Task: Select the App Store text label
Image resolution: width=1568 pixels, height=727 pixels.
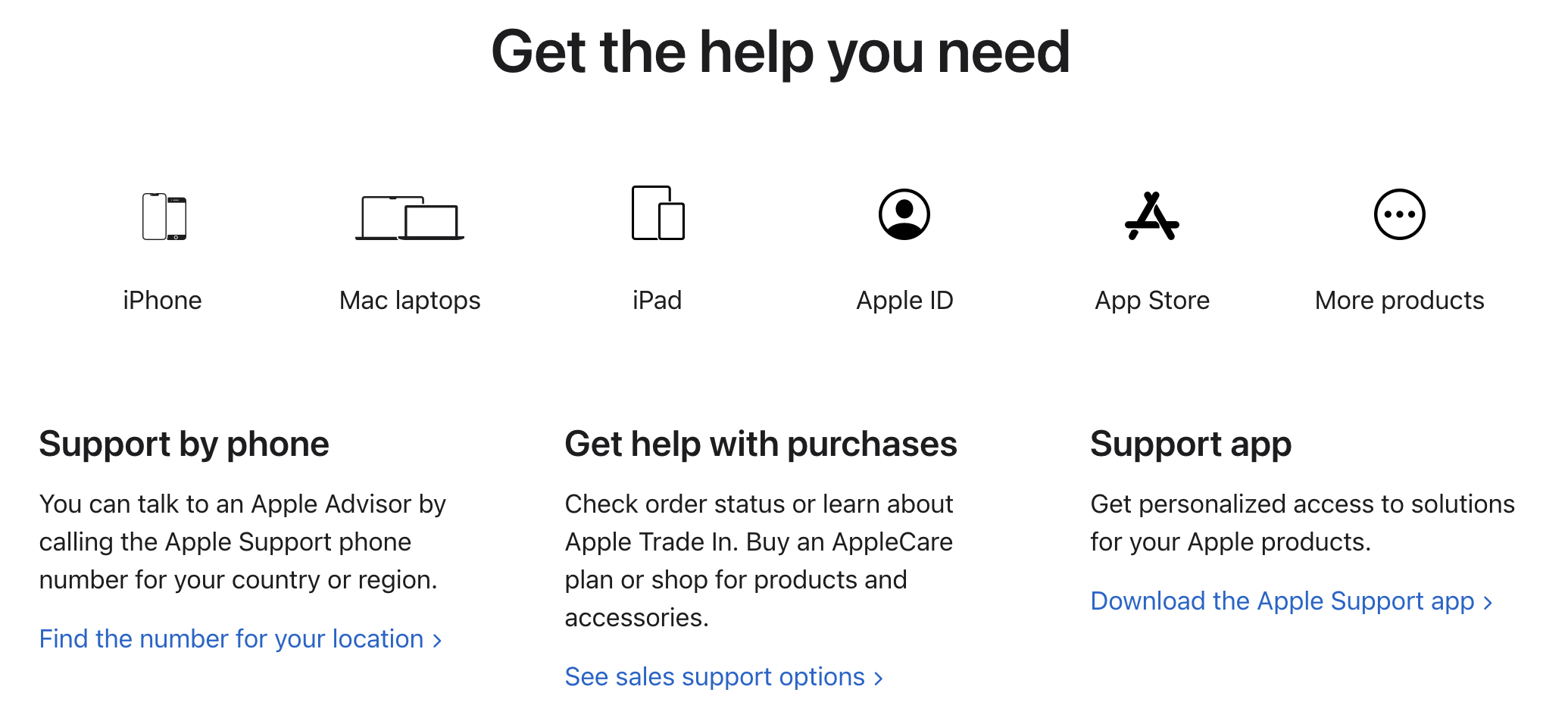Action: click(x=1152, y=301)
